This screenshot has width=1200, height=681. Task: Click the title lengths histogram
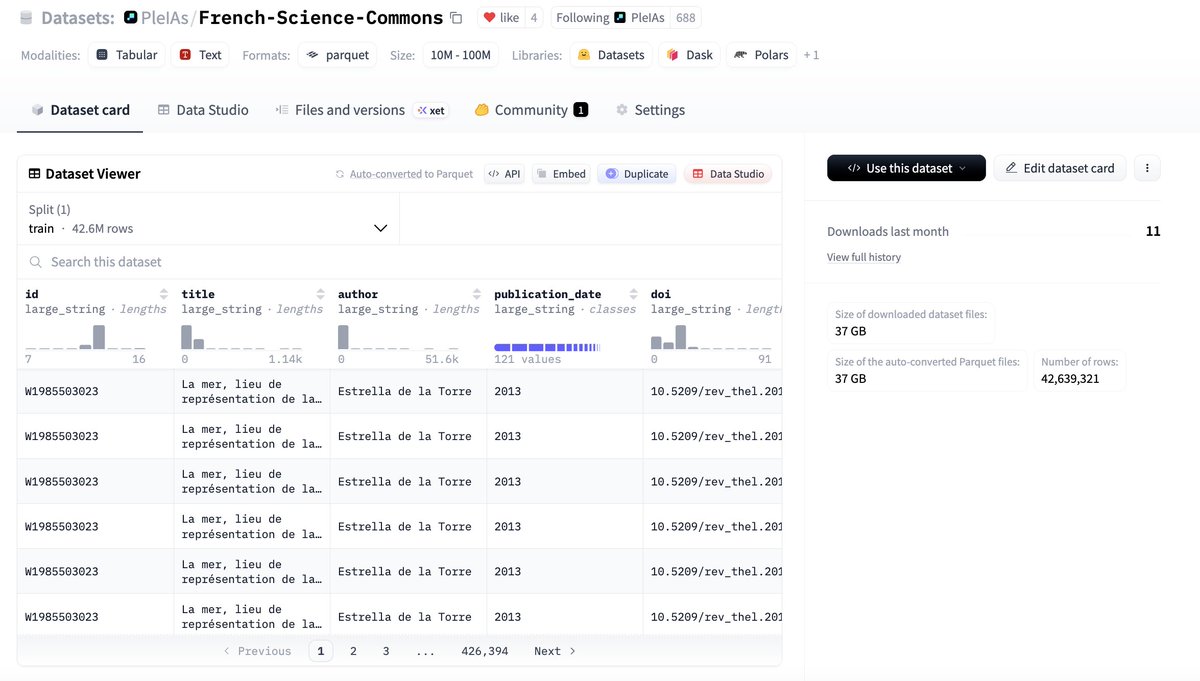coord(241,337)
